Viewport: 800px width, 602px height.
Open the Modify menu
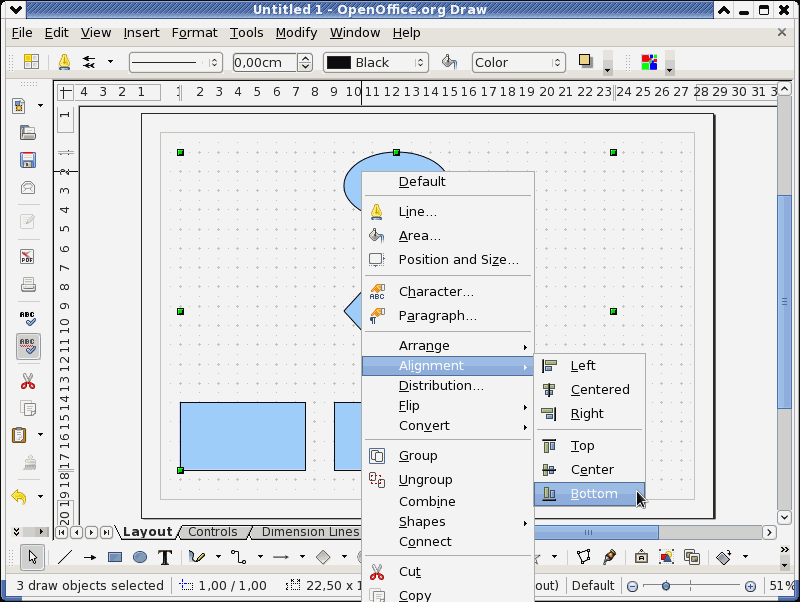click(x=296, y=33)
